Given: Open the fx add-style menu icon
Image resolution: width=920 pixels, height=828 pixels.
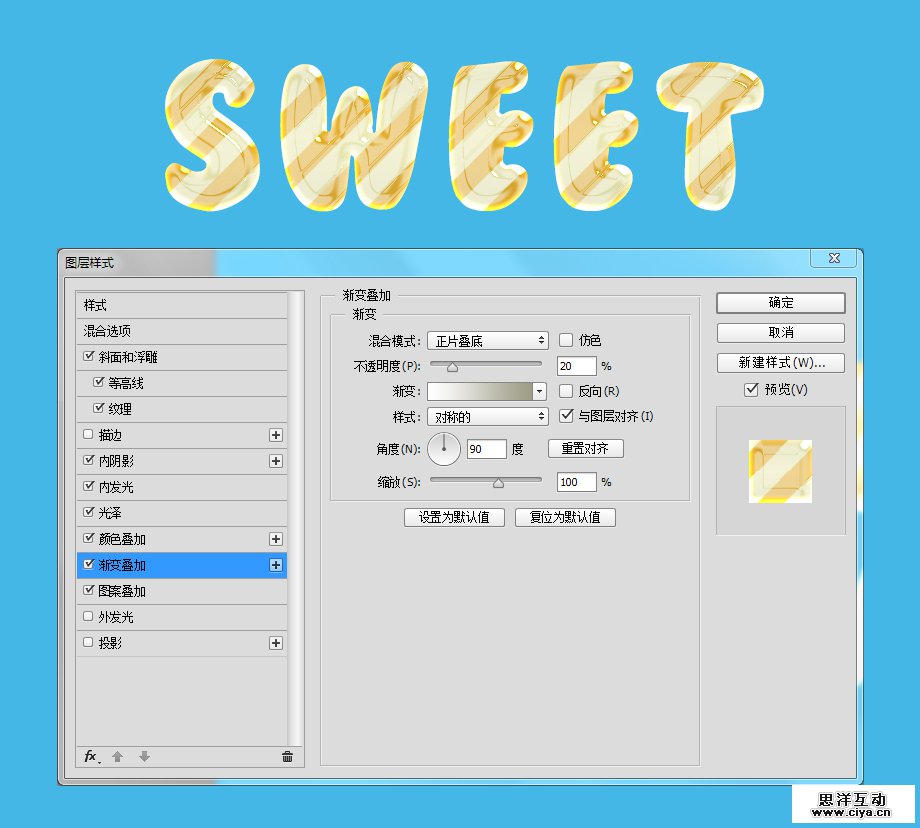Looking at the screenshot, I should click(x=92, y=756).
